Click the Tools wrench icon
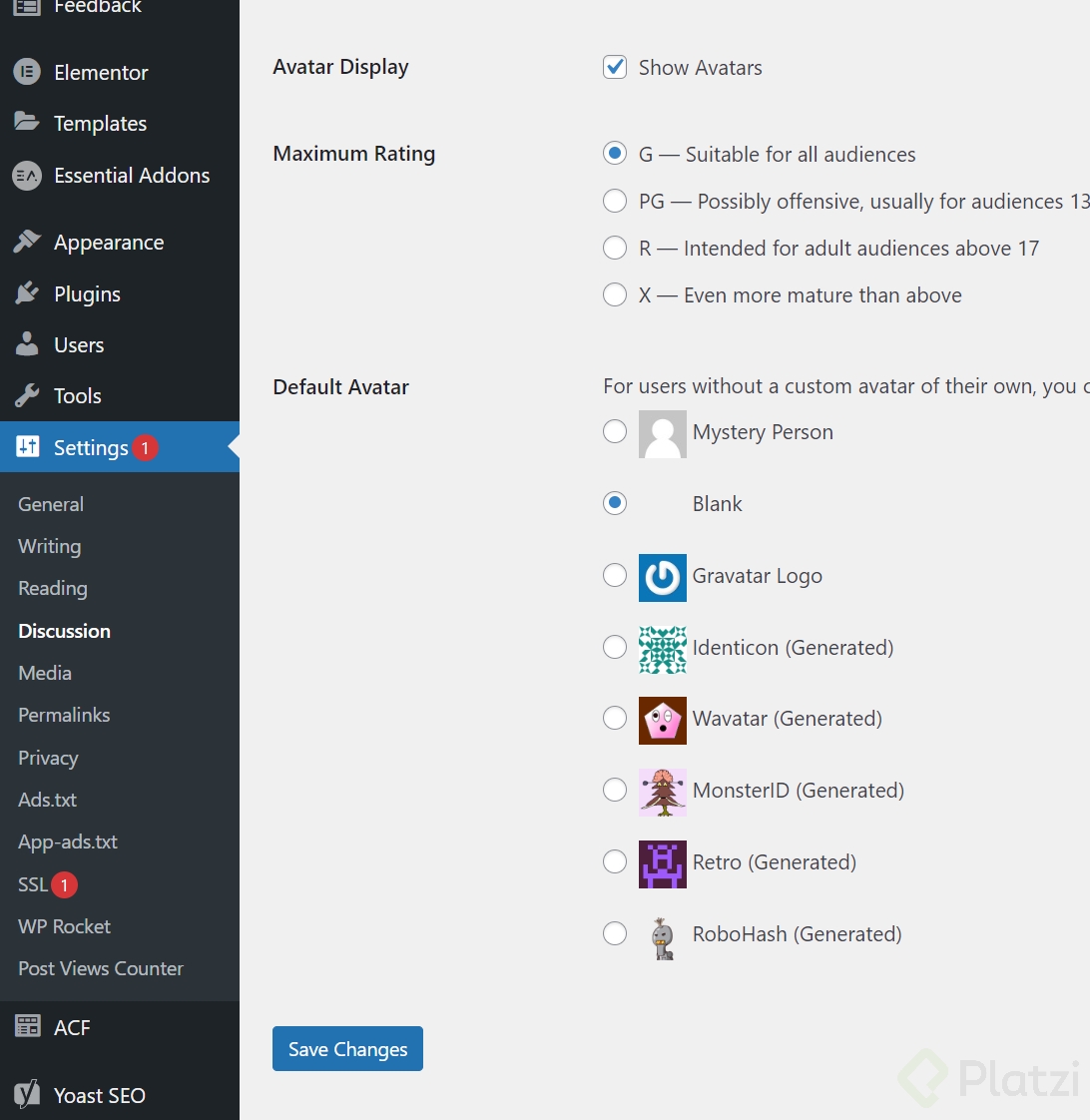The height and width of the screenshot is (1120, 1090). coord(28,395)
